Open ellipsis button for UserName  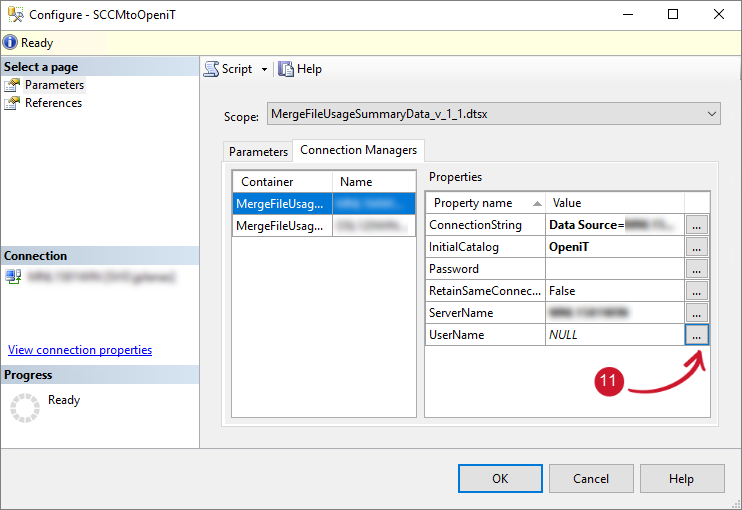(697, 335)
